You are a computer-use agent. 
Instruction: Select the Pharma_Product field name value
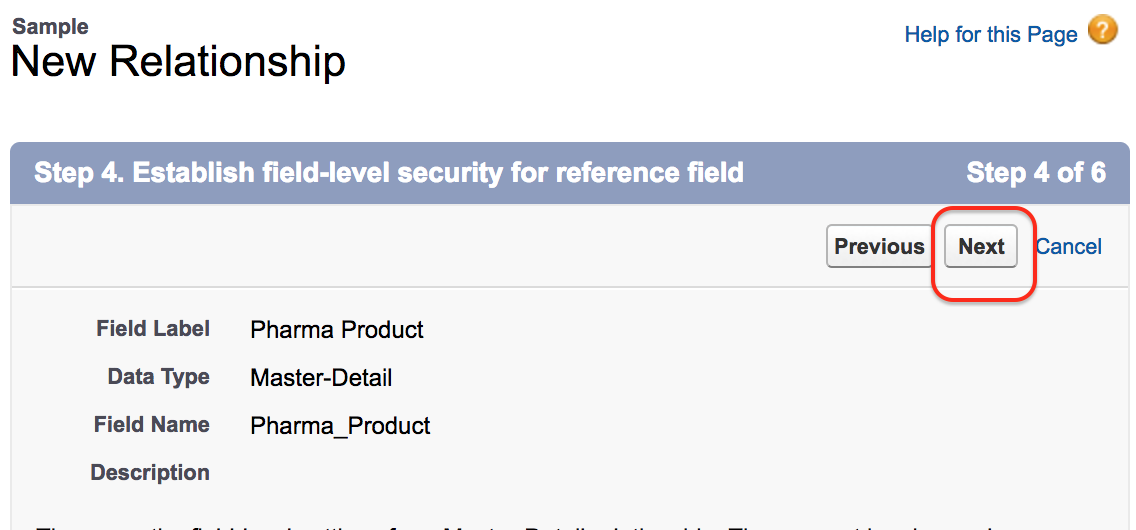click(340, 426)
